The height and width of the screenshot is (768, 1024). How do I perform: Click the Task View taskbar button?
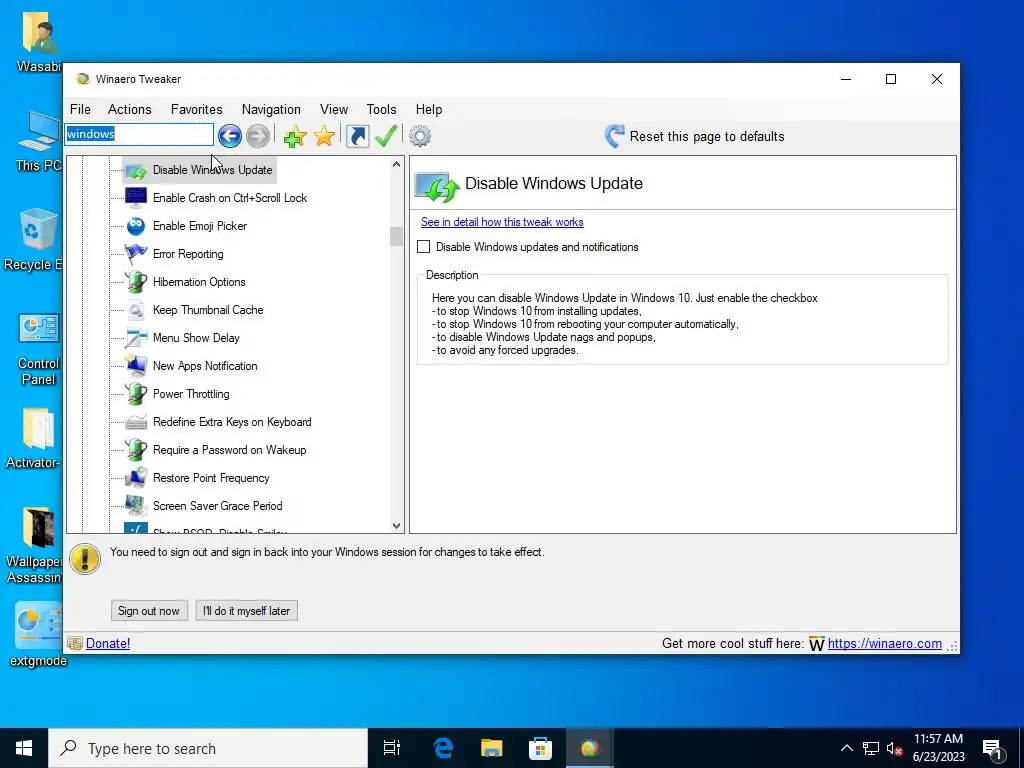392,748
